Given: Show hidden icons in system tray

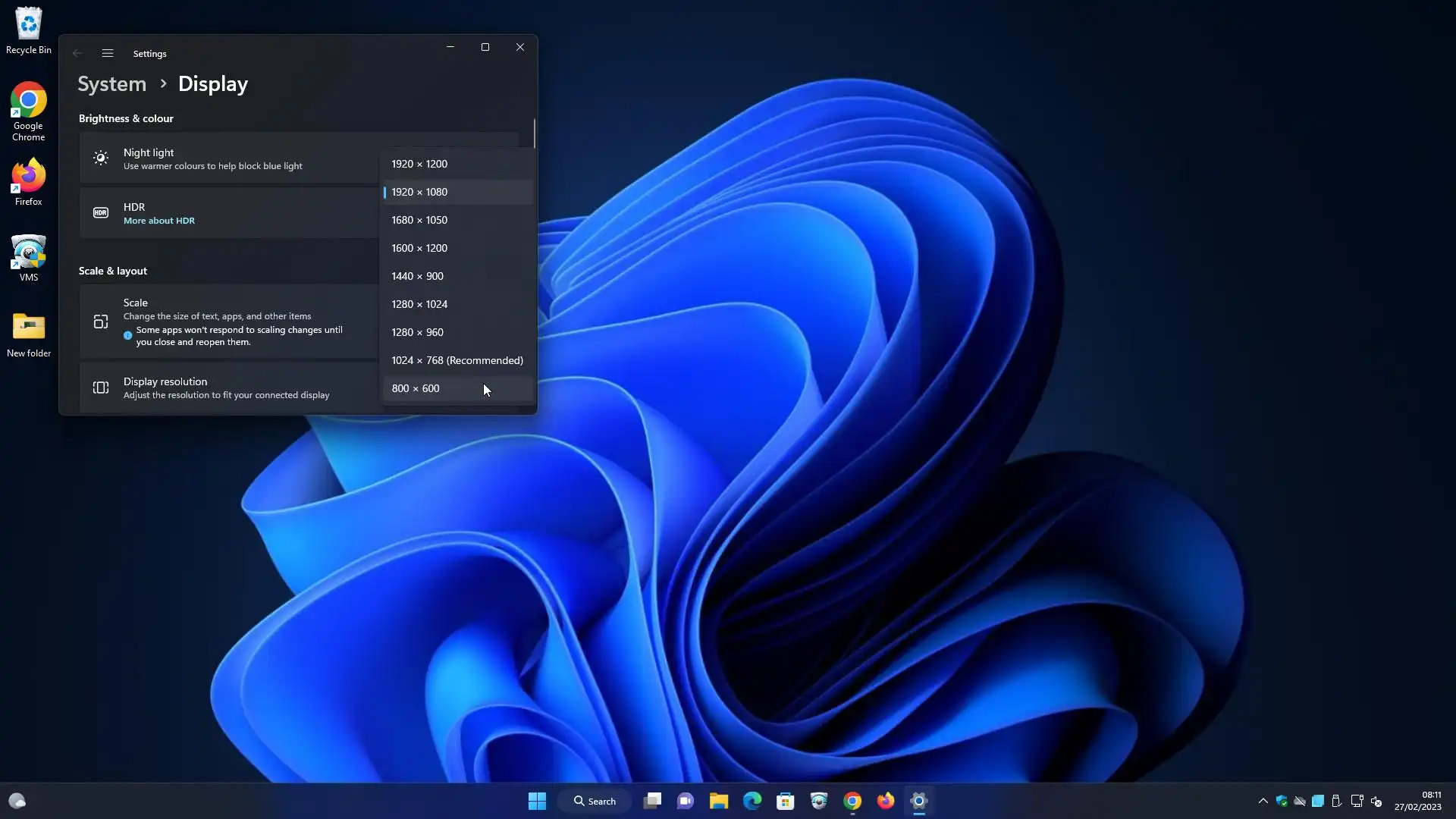Looking at the screenshot, I should pos(1263,802).
